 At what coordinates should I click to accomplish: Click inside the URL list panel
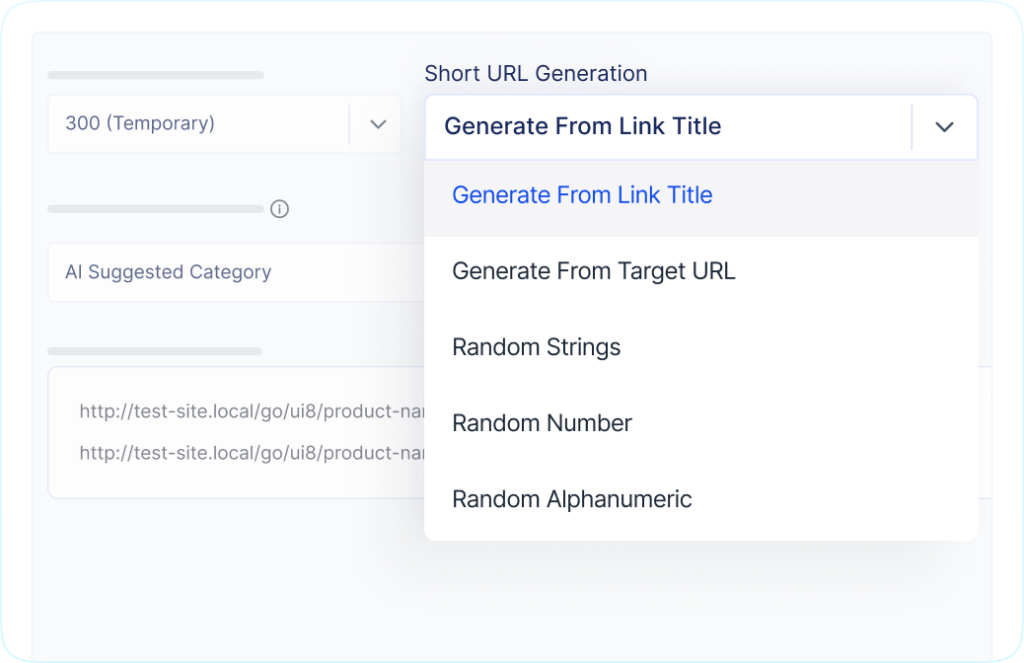pos(230,432)
